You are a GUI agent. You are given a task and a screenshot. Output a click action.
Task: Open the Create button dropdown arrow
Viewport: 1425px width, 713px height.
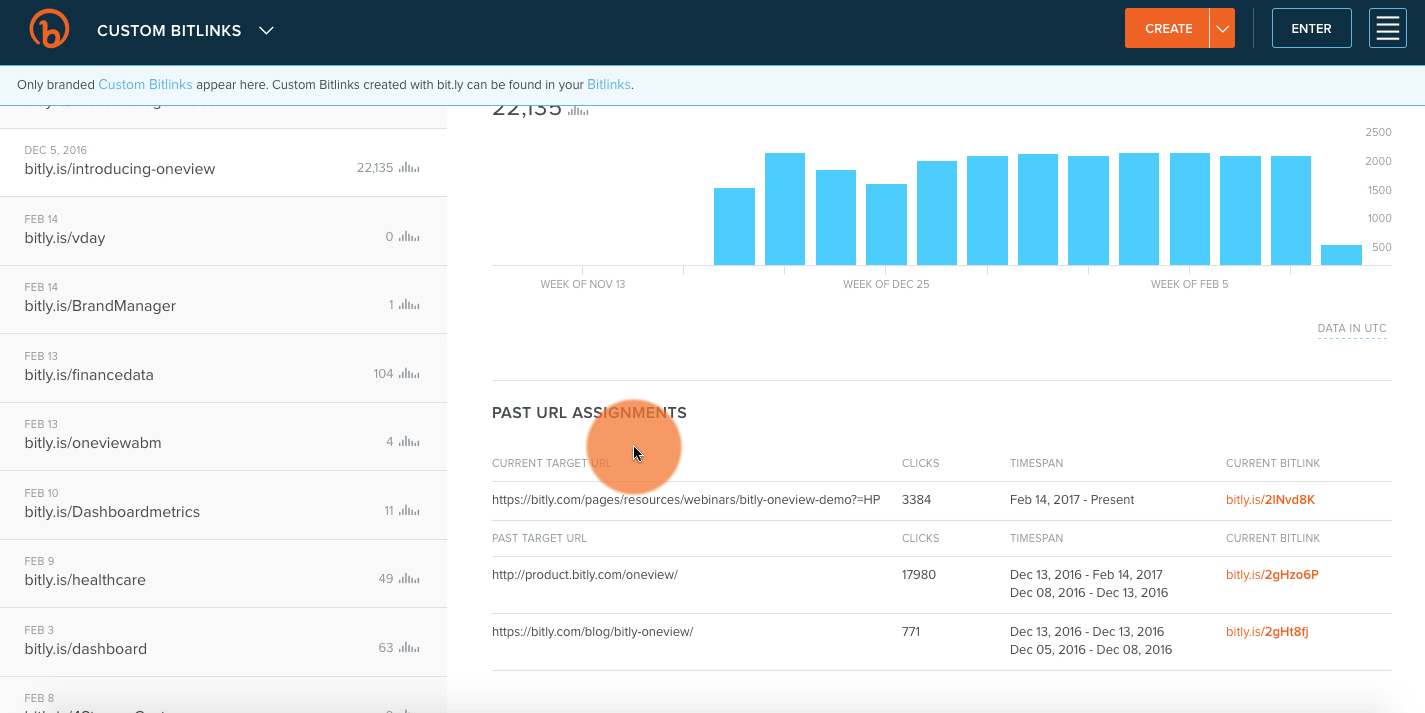click(x=1222, y=29)
